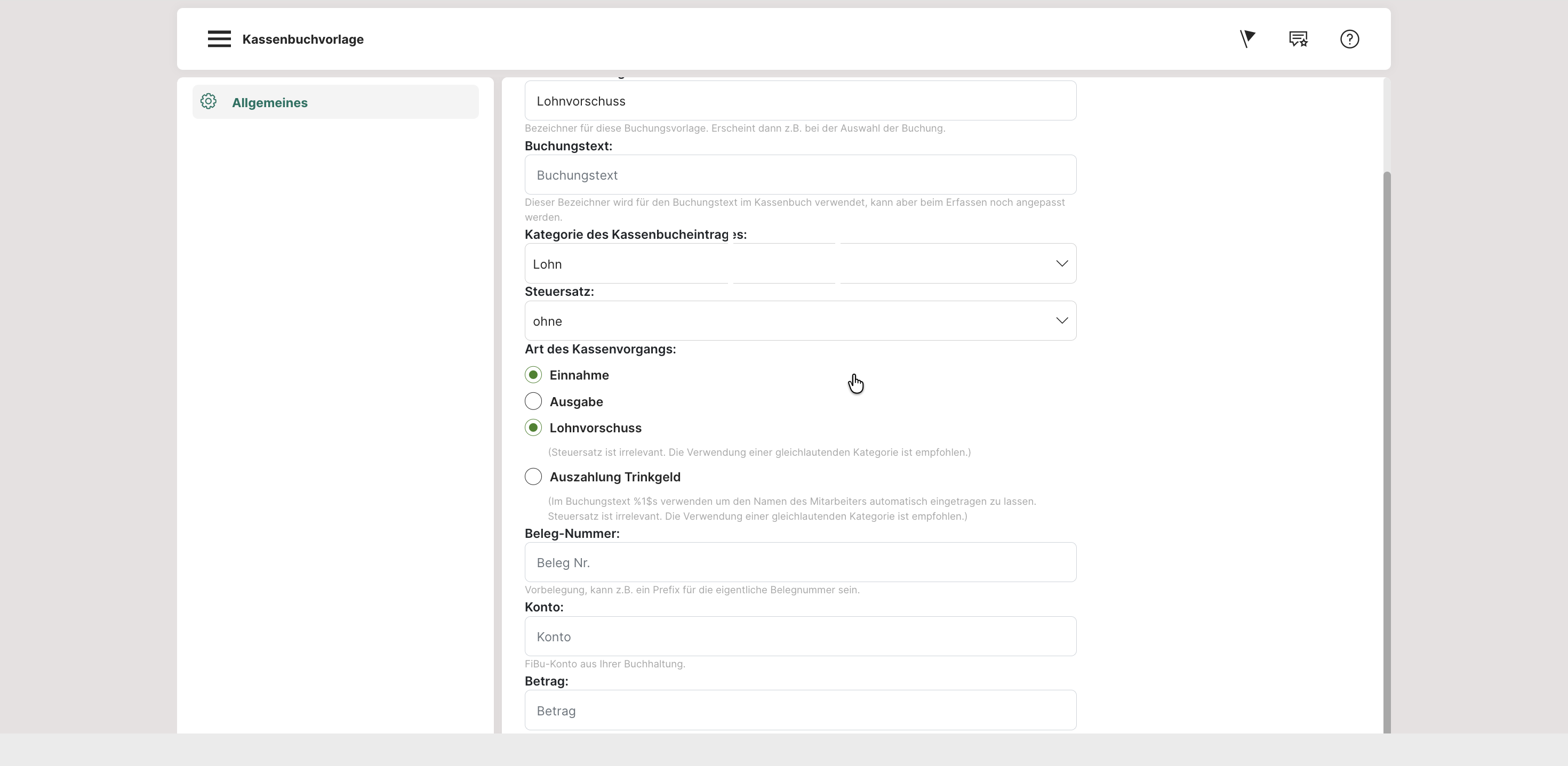Open the help question mark icon
1568x766 pixels.
(x=1349, y=39)
